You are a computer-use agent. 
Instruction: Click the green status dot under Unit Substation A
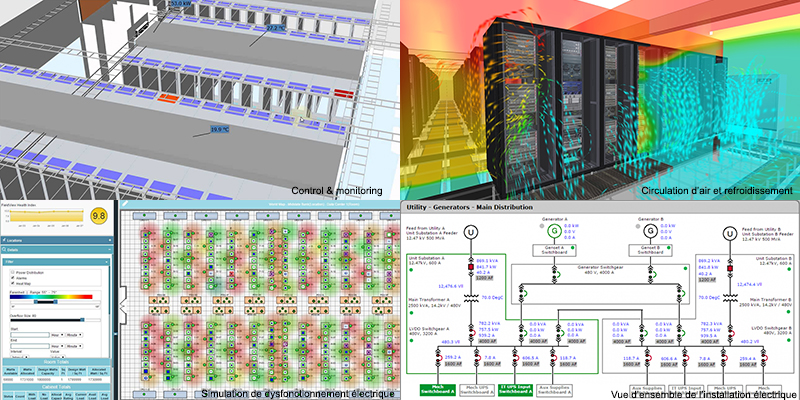point(411,270)
